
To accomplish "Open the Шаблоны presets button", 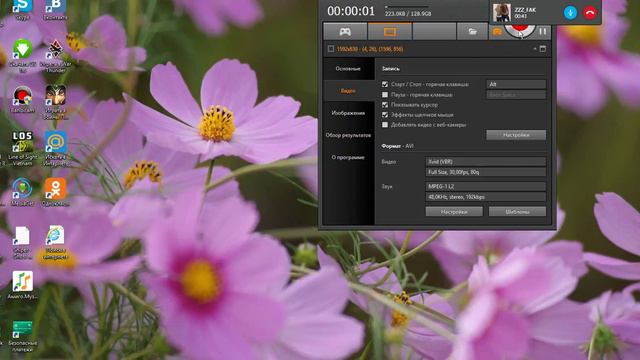I will pos(517,212).
